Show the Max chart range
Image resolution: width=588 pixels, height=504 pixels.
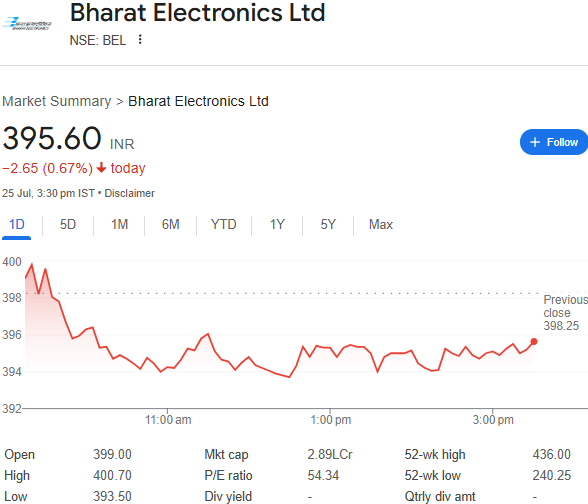381,225
